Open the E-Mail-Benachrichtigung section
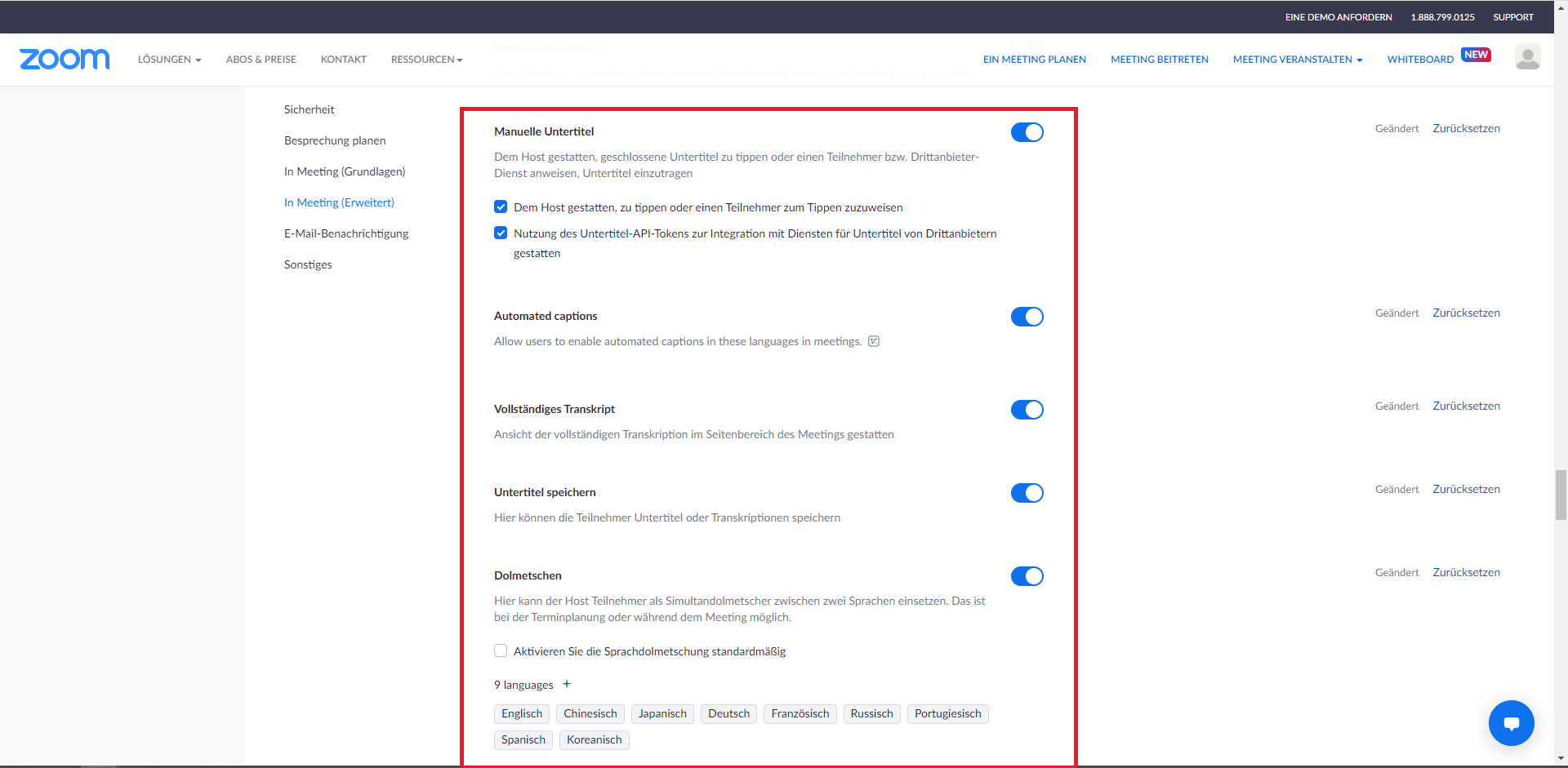The height and width of the screenshot is (768, 1568). click(345, 233)
